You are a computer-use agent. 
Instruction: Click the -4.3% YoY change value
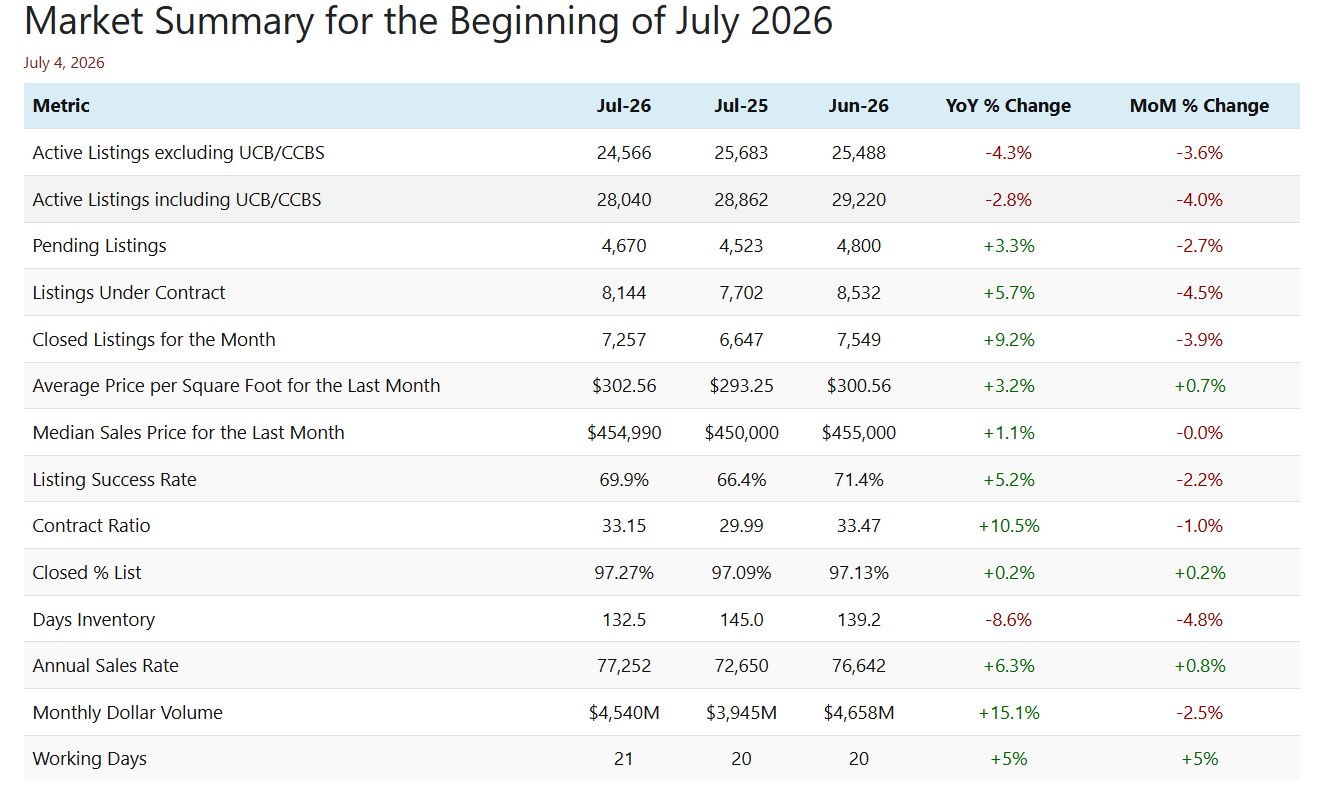tap(1008, 153)
